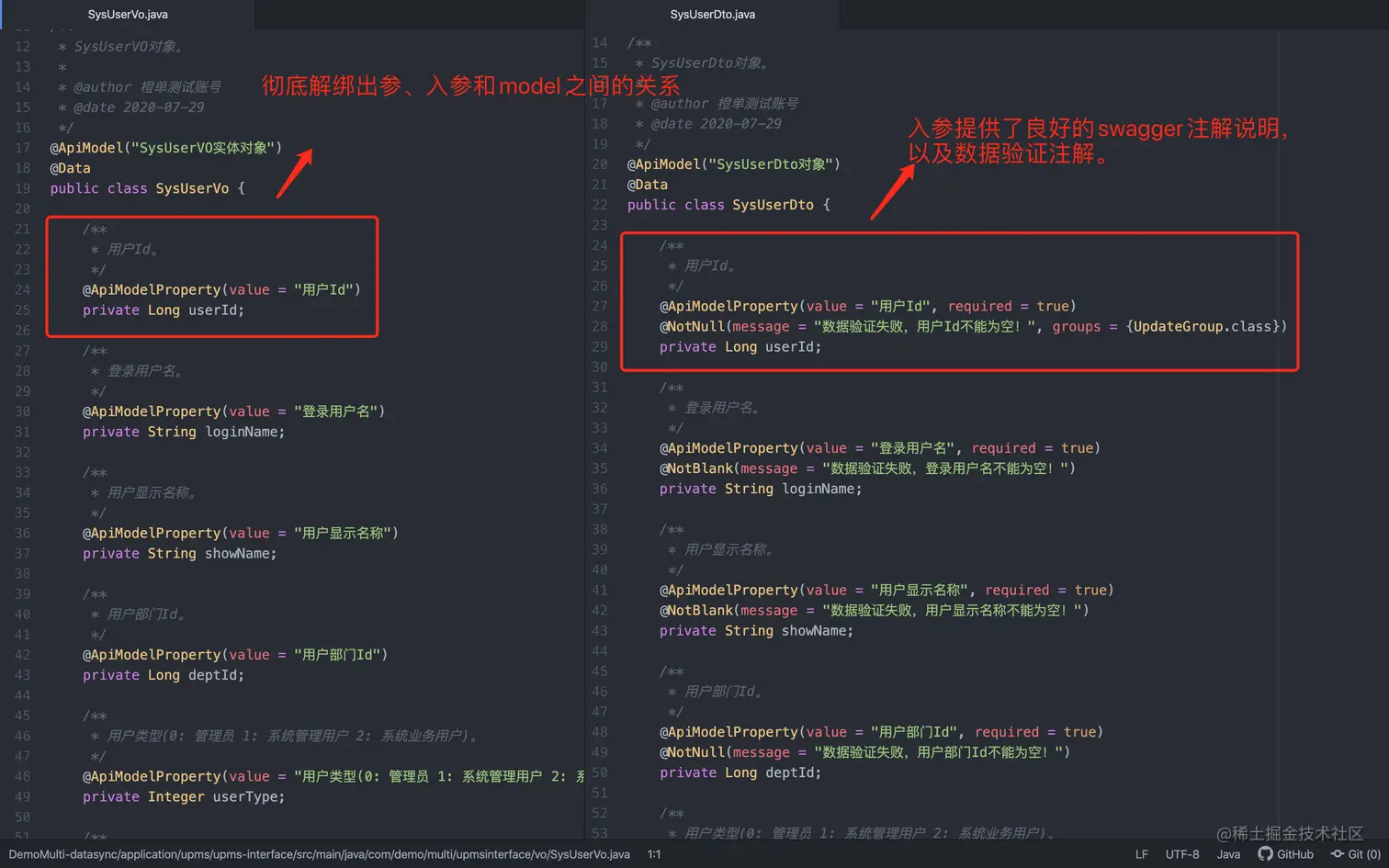This screenshot has height=868, width=1389.
Task: Click 'private String loginName;' in SysUserDto.java
Action: (x=761, y=489)
